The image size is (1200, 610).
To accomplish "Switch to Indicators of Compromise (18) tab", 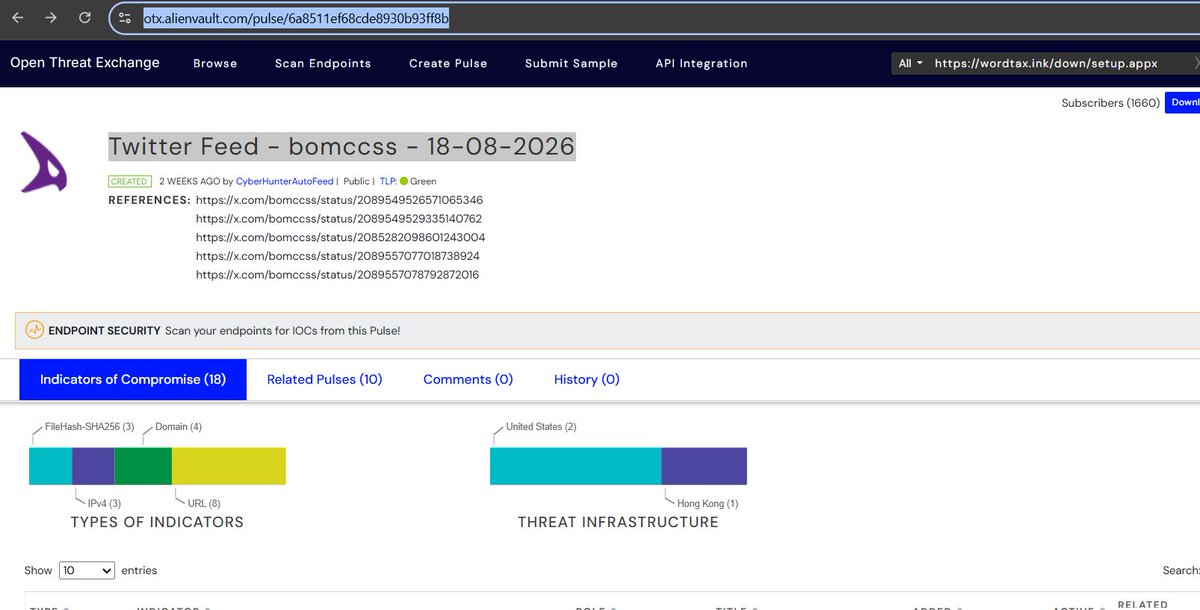I will [x=133, y=380].
